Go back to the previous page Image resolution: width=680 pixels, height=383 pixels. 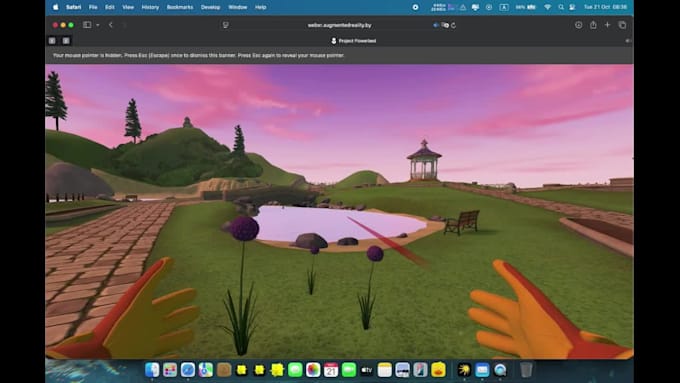111,25
